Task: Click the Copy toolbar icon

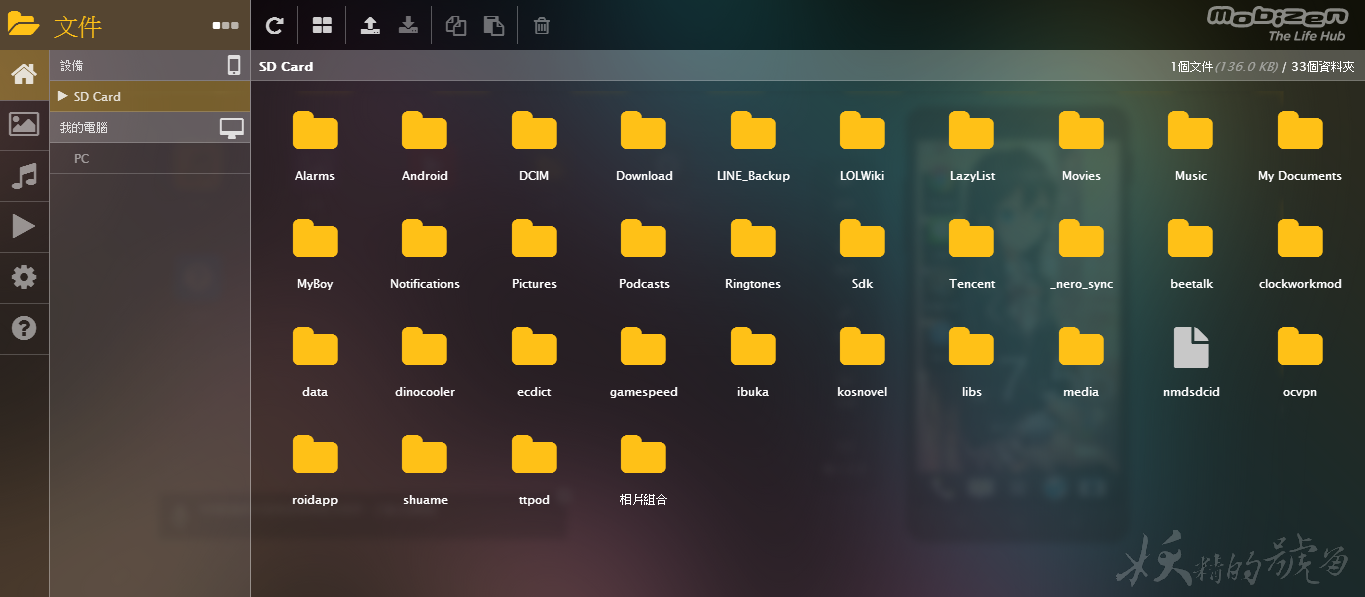Action: click(x=456, y=25)
